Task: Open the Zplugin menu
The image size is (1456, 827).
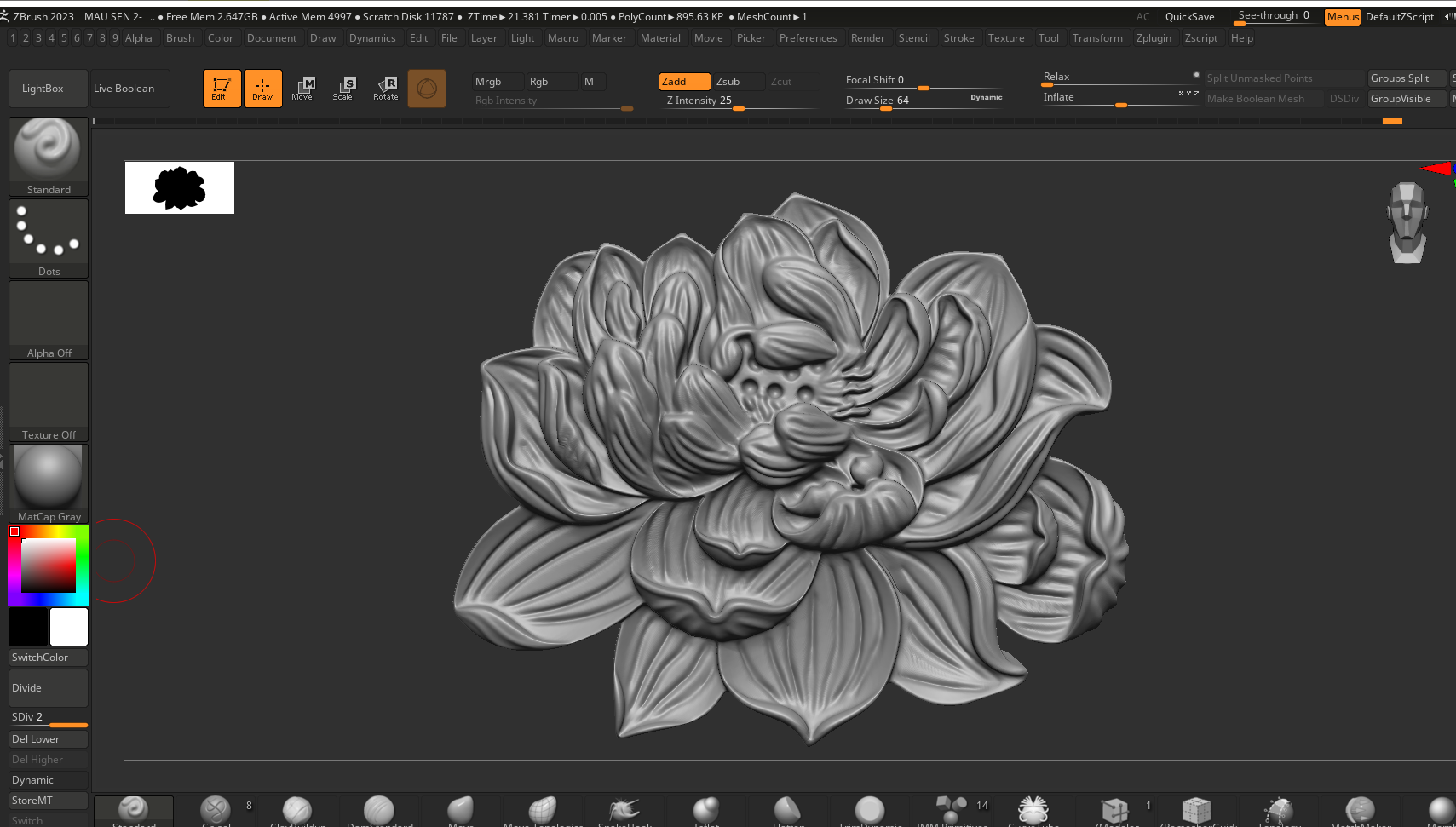Action: [1153, 38]
